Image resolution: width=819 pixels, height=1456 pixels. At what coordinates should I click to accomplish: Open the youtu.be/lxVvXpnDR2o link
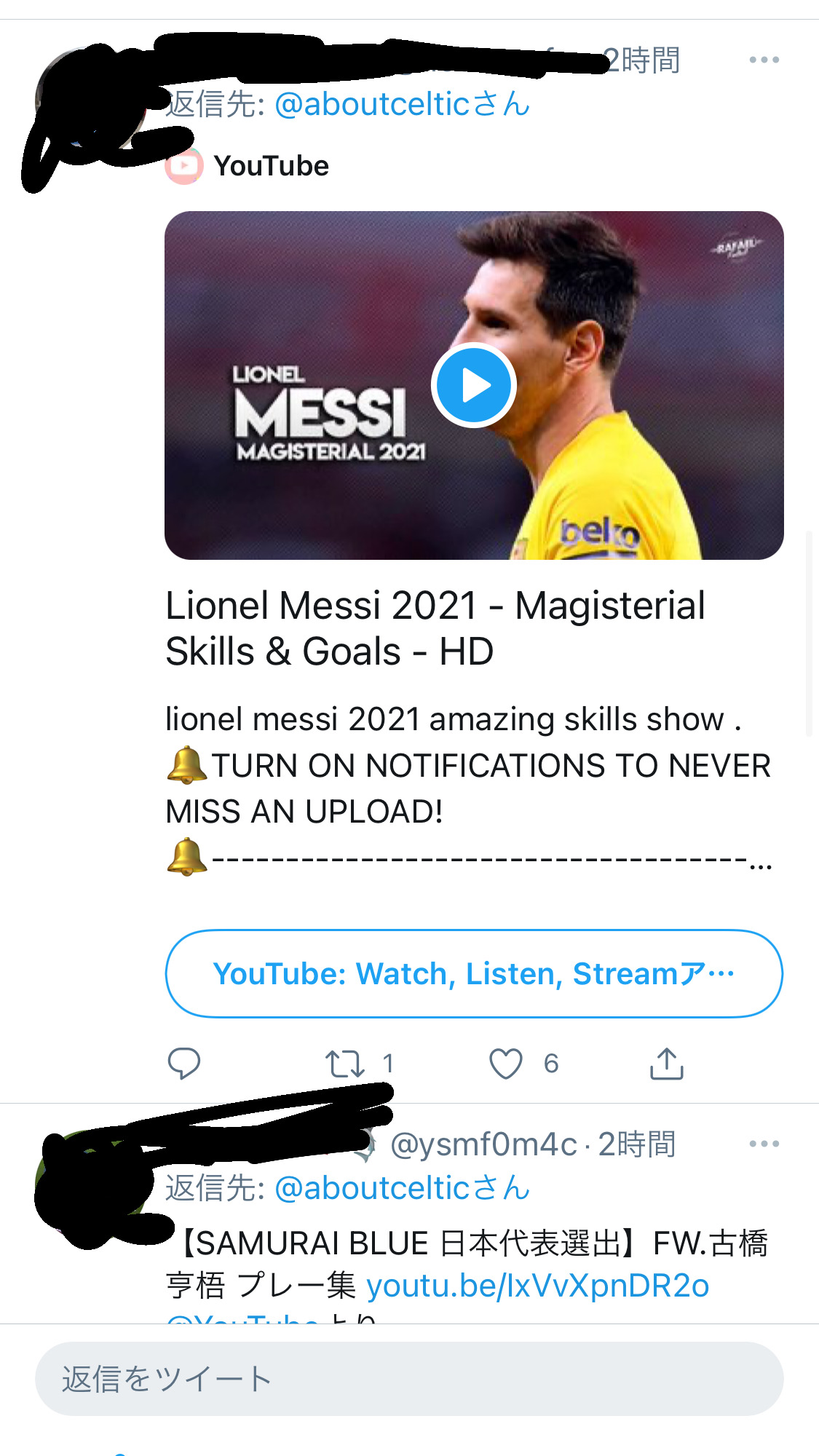click(537, 1286)
